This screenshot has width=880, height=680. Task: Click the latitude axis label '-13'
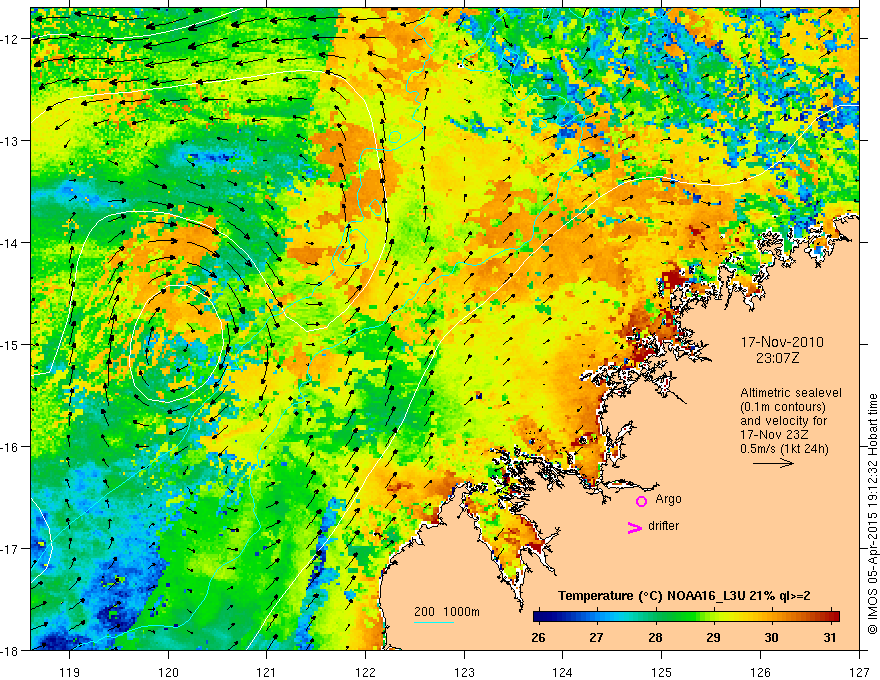(11, 140)
